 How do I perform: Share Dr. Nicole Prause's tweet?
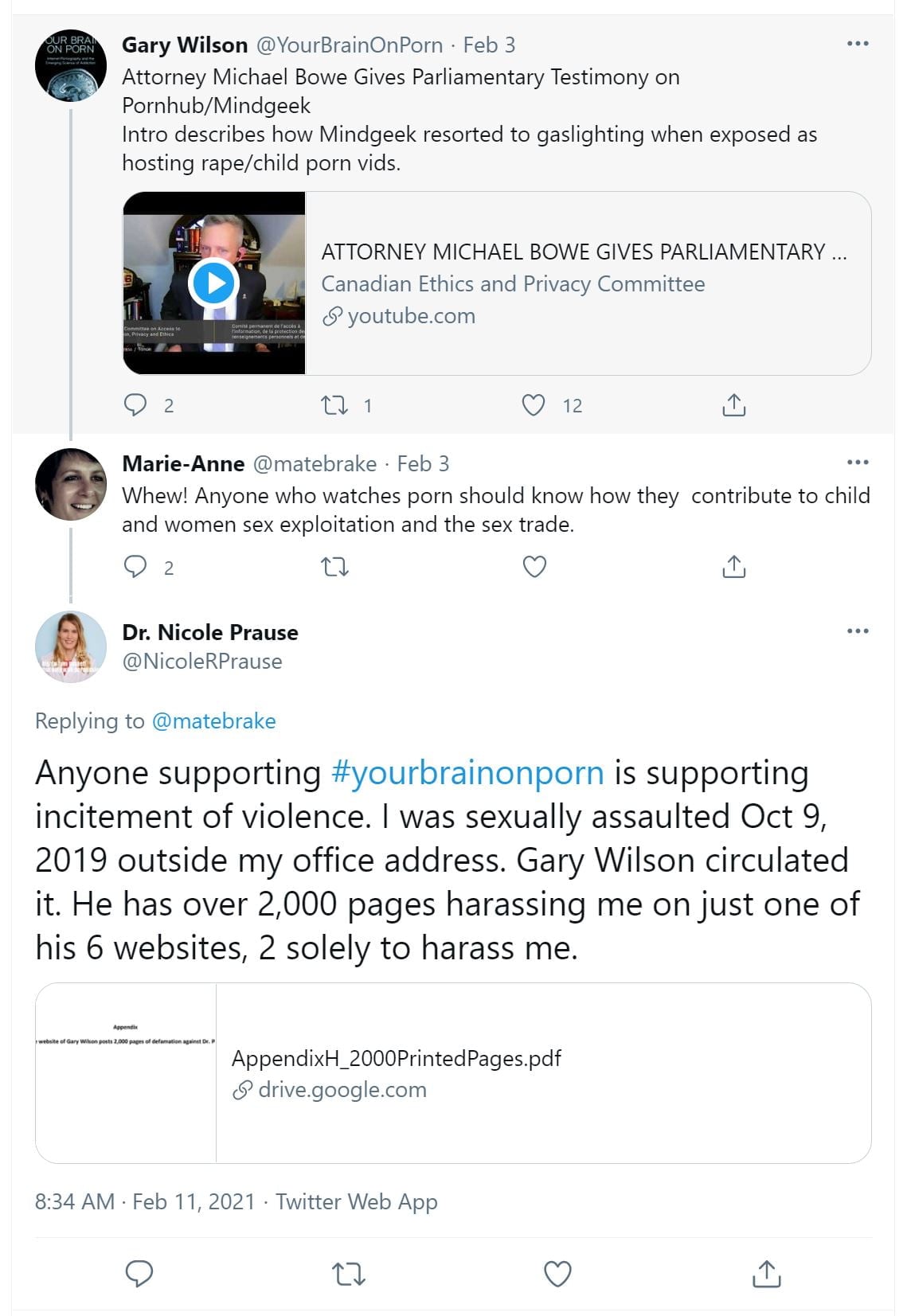tap(766, 1274)
